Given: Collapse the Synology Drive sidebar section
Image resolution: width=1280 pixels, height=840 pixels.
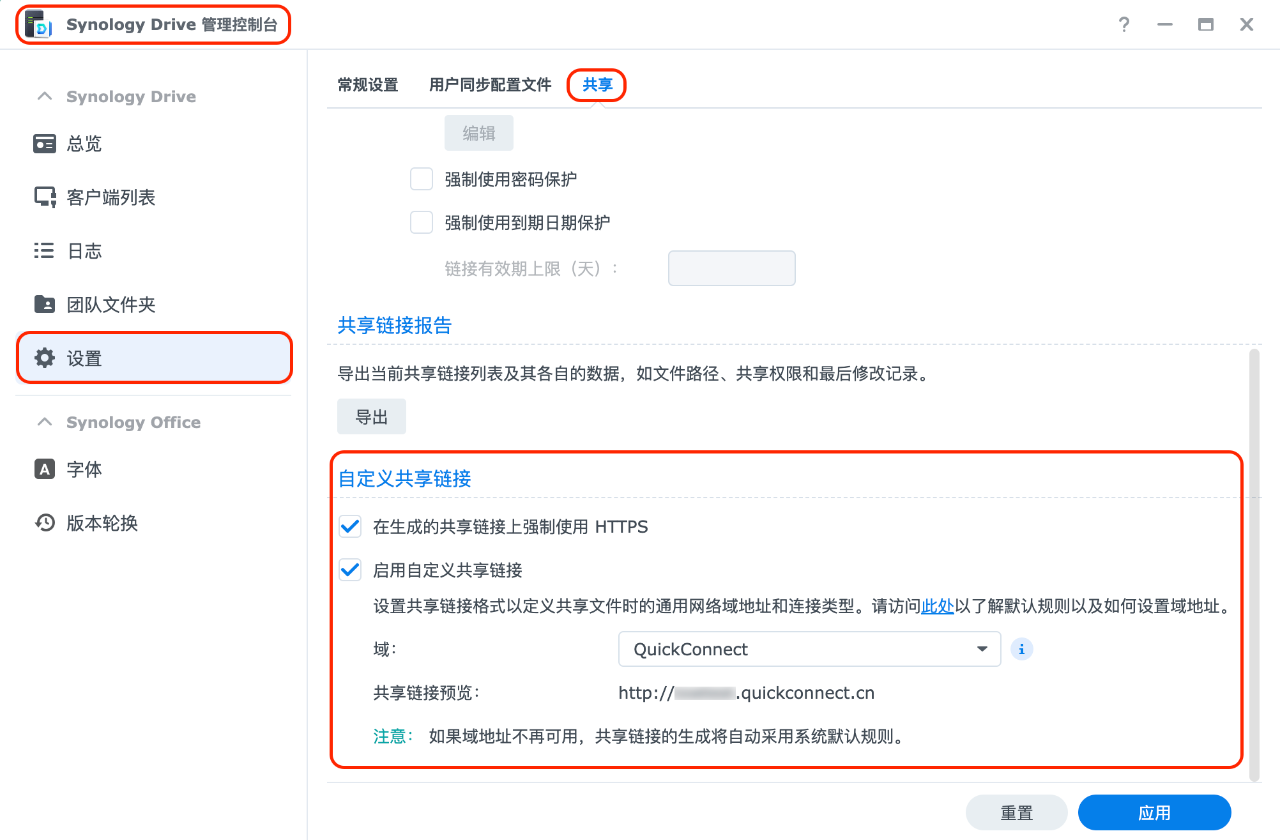Looking at the screenshot, I should pyautogui.click(x=44, y=97).
